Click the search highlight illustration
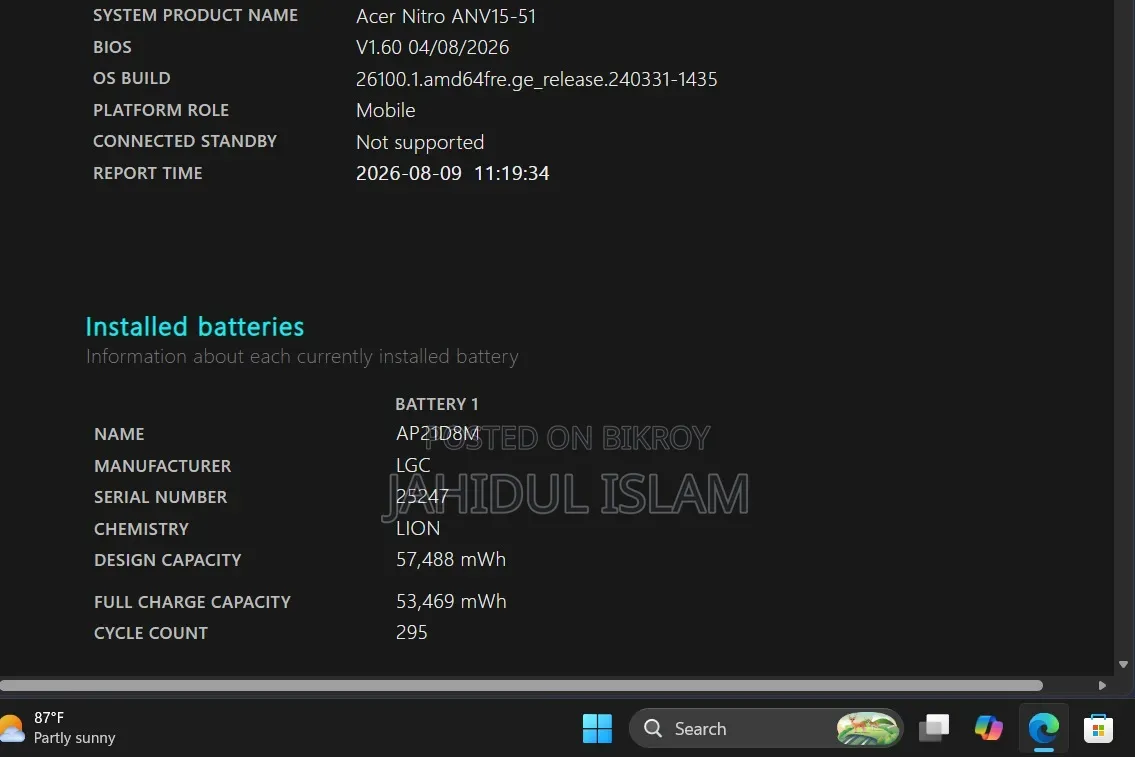Screen dimensions: 1135x757 (867, 728)
